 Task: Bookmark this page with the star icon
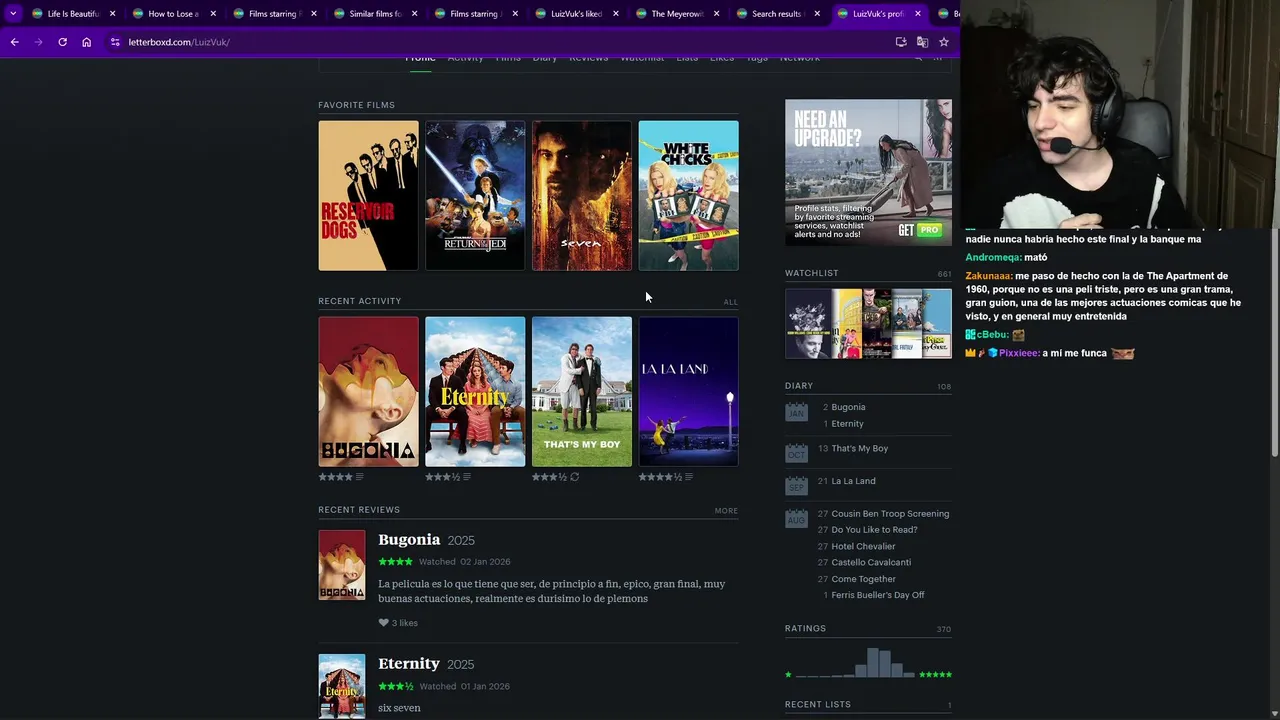[943, 42]
